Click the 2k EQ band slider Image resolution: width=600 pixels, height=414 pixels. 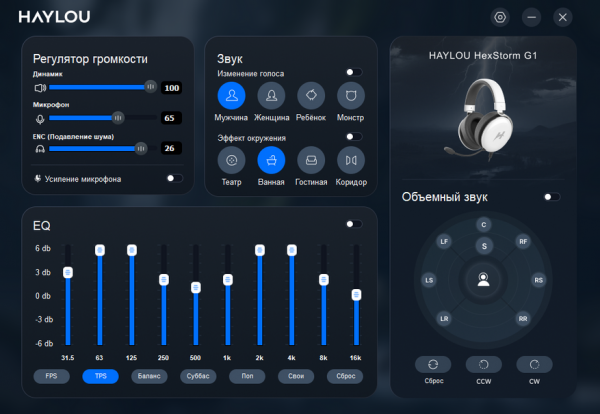(260, 250)
